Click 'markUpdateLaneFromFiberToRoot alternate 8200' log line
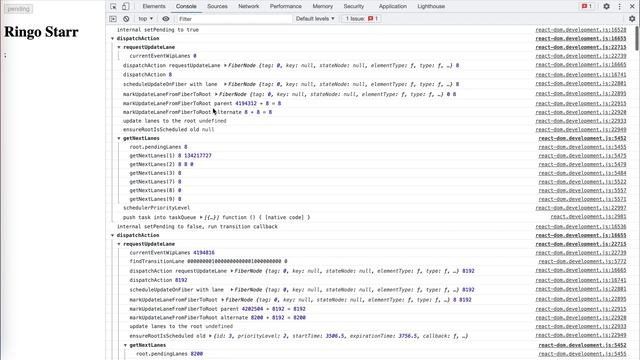Viewport: 640px width, 360px height. click(x=218, y=318)
